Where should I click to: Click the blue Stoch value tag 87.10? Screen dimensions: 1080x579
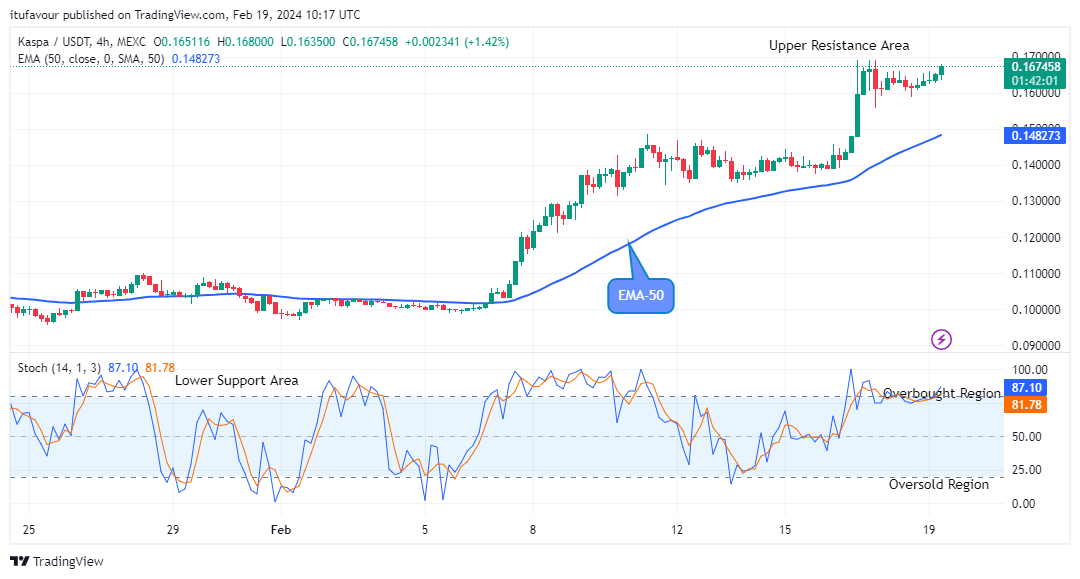coord(1028,387)
